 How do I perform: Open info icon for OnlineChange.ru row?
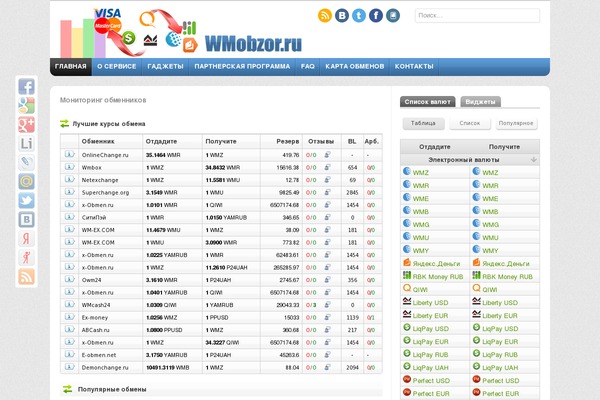coord(69,154)
